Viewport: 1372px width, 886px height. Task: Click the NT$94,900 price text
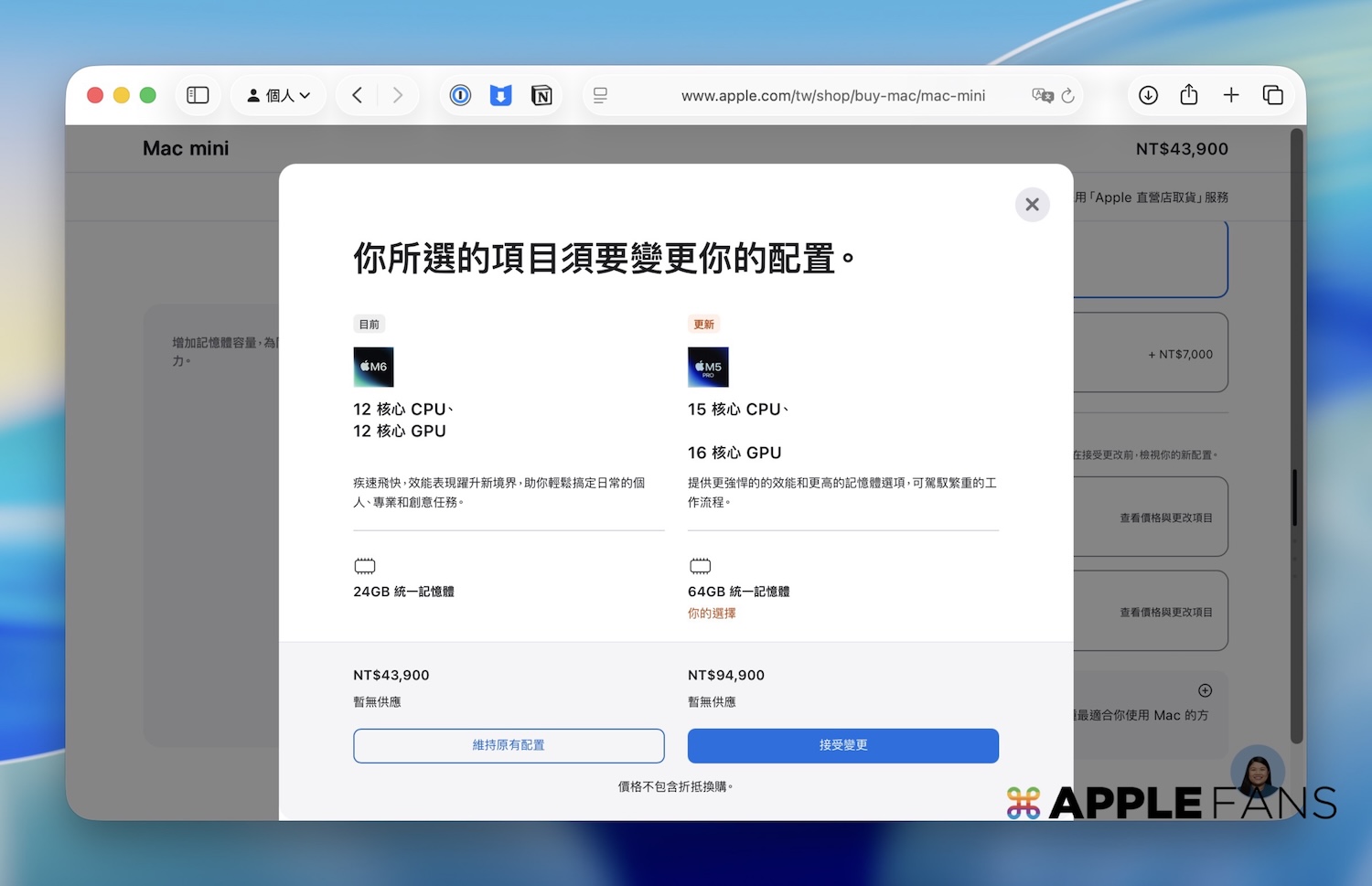click(x=726, y=675)
